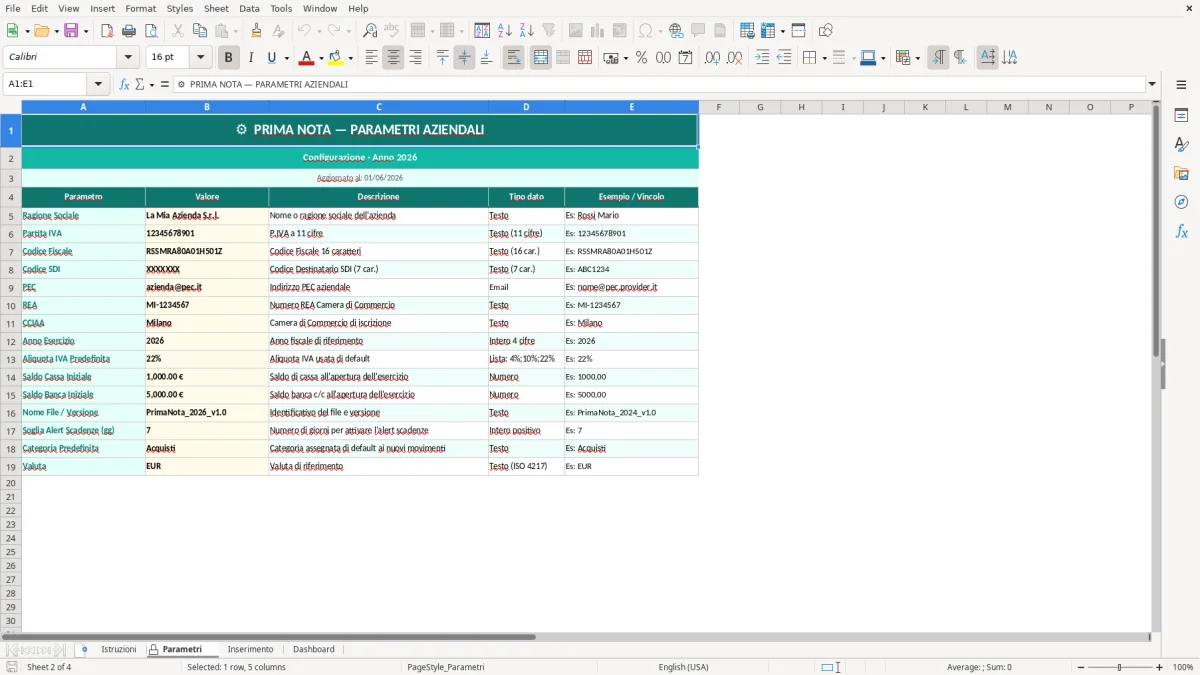The image size is (1200, 675).
Task: Format cell as date
Action: click(x=685, y=58)
